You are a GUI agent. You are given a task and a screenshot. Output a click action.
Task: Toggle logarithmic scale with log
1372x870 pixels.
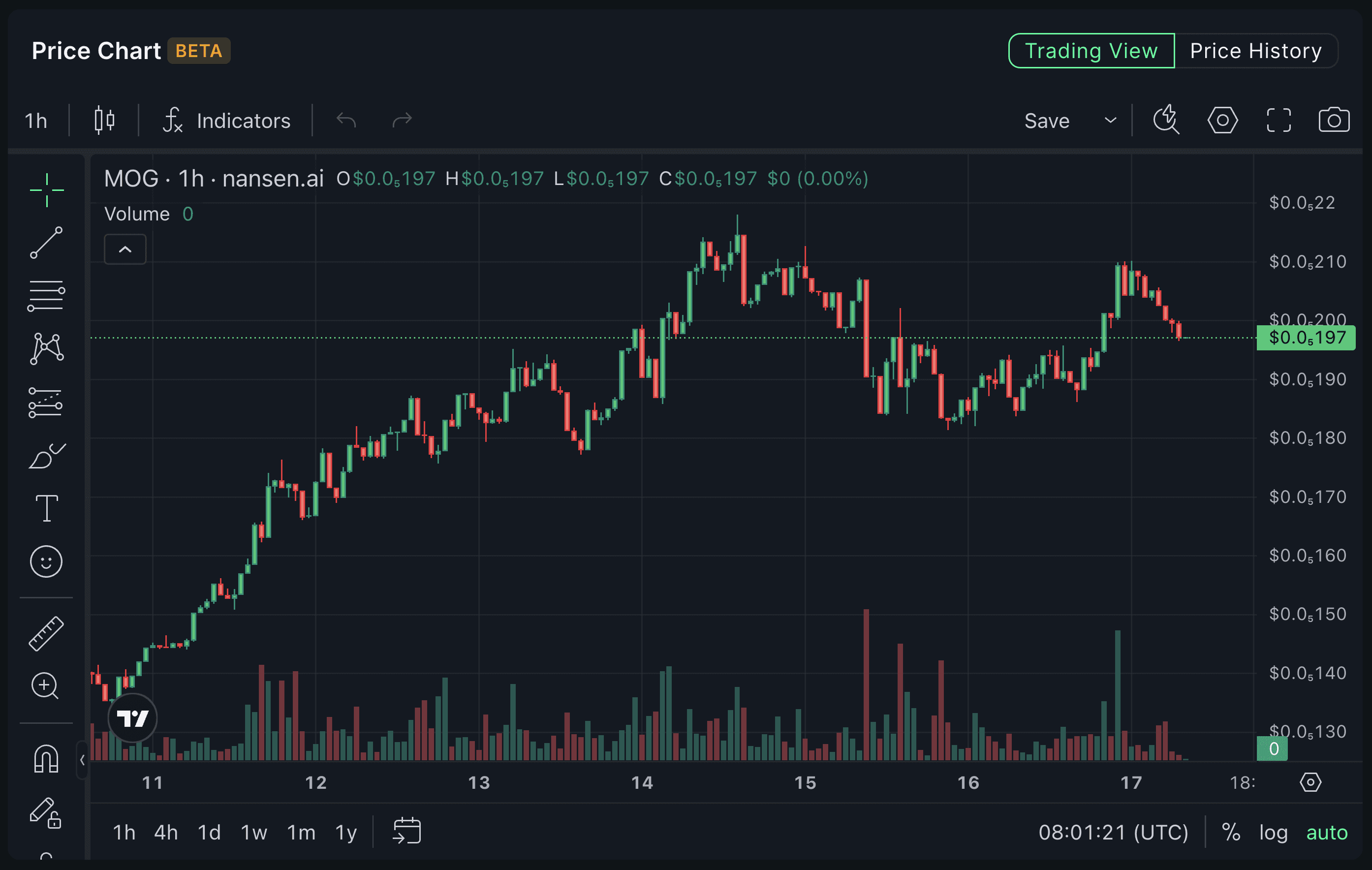coord(1274,833)
